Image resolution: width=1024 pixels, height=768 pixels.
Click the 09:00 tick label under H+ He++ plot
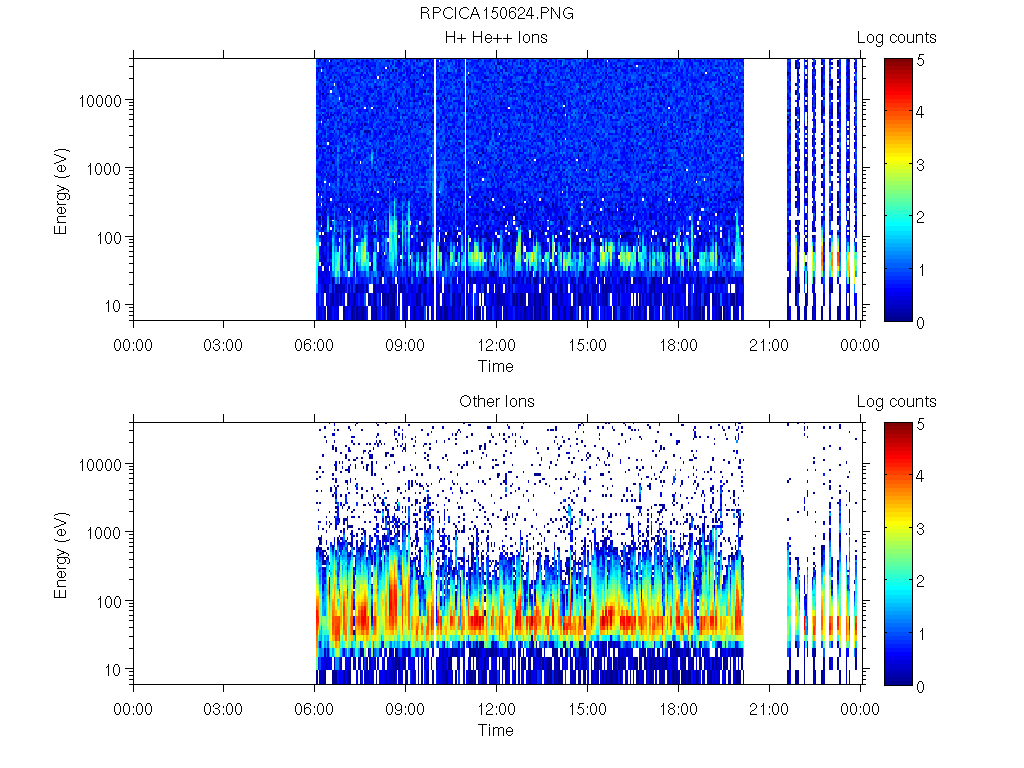(405, 345)
